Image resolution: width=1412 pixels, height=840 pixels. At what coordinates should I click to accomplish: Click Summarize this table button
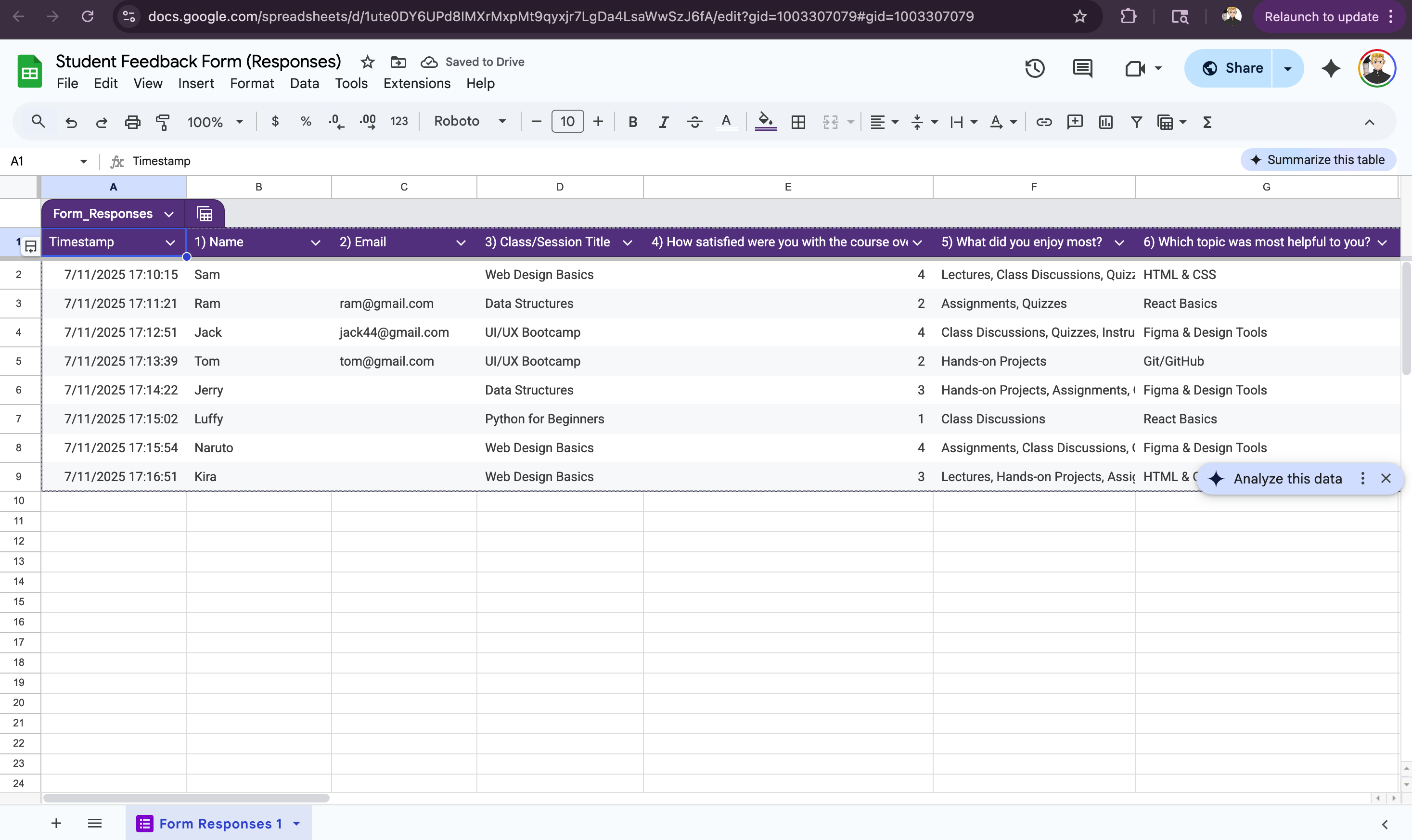(x=1318, y=160)
